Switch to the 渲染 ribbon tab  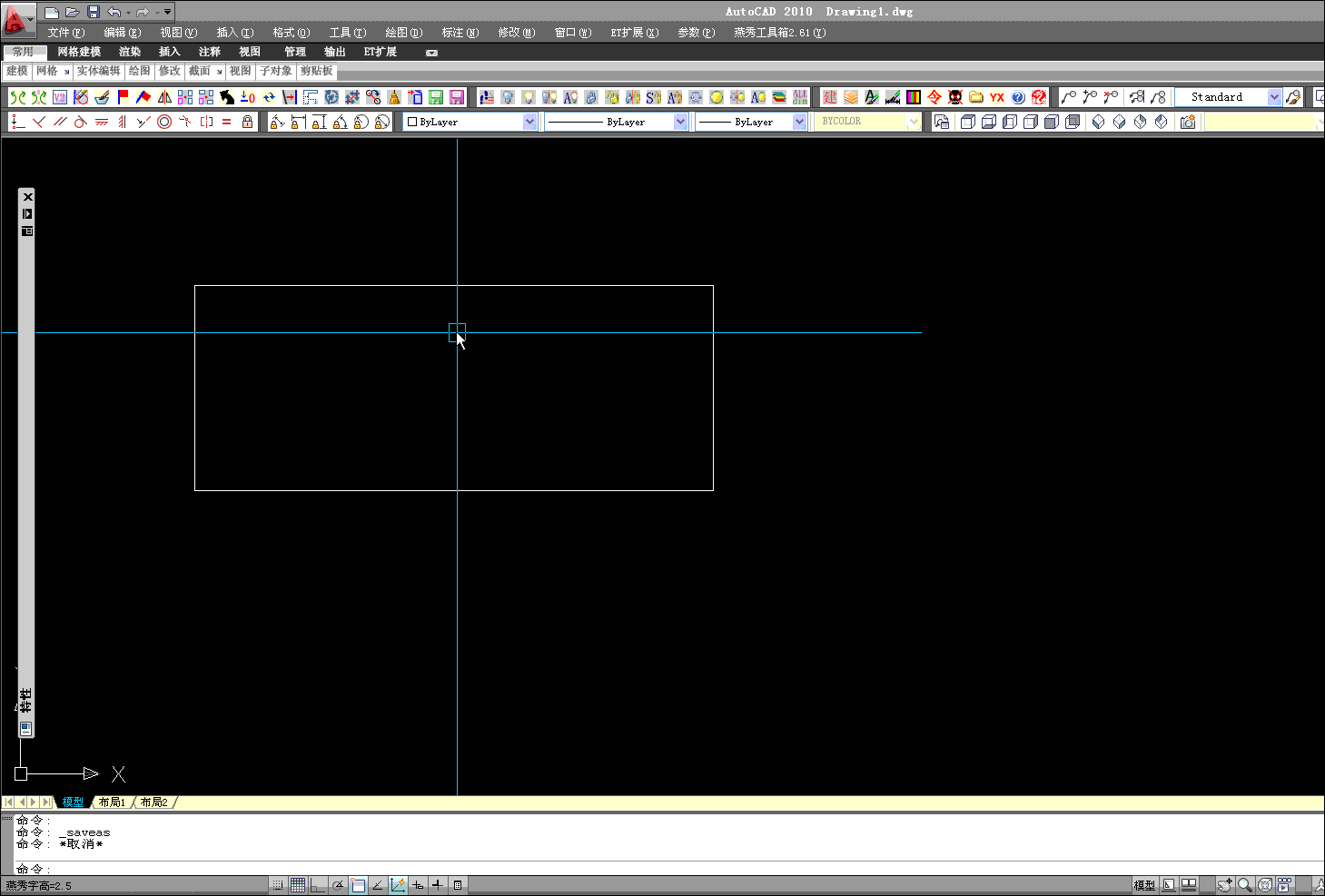pyautogui.click(x=130, y=53)
